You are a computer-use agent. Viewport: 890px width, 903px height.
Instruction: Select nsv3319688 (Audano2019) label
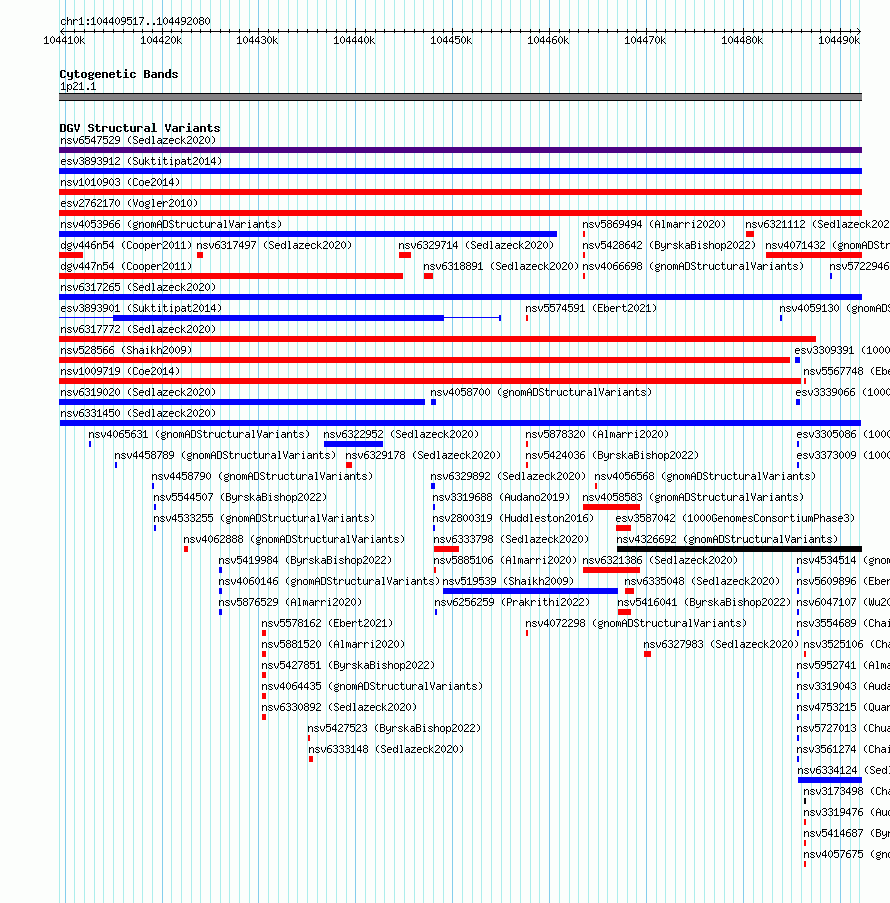coord(501,498)
